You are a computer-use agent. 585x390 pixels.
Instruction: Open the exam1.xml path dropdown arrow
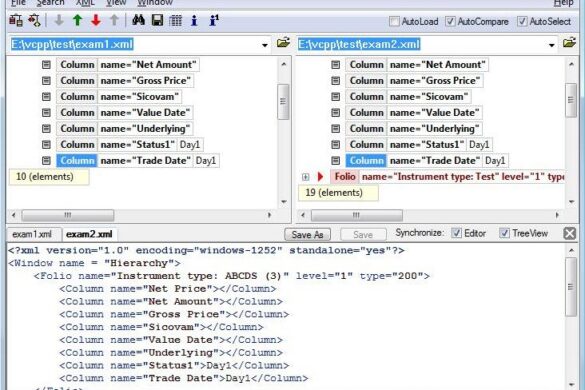tap(265, 45)
